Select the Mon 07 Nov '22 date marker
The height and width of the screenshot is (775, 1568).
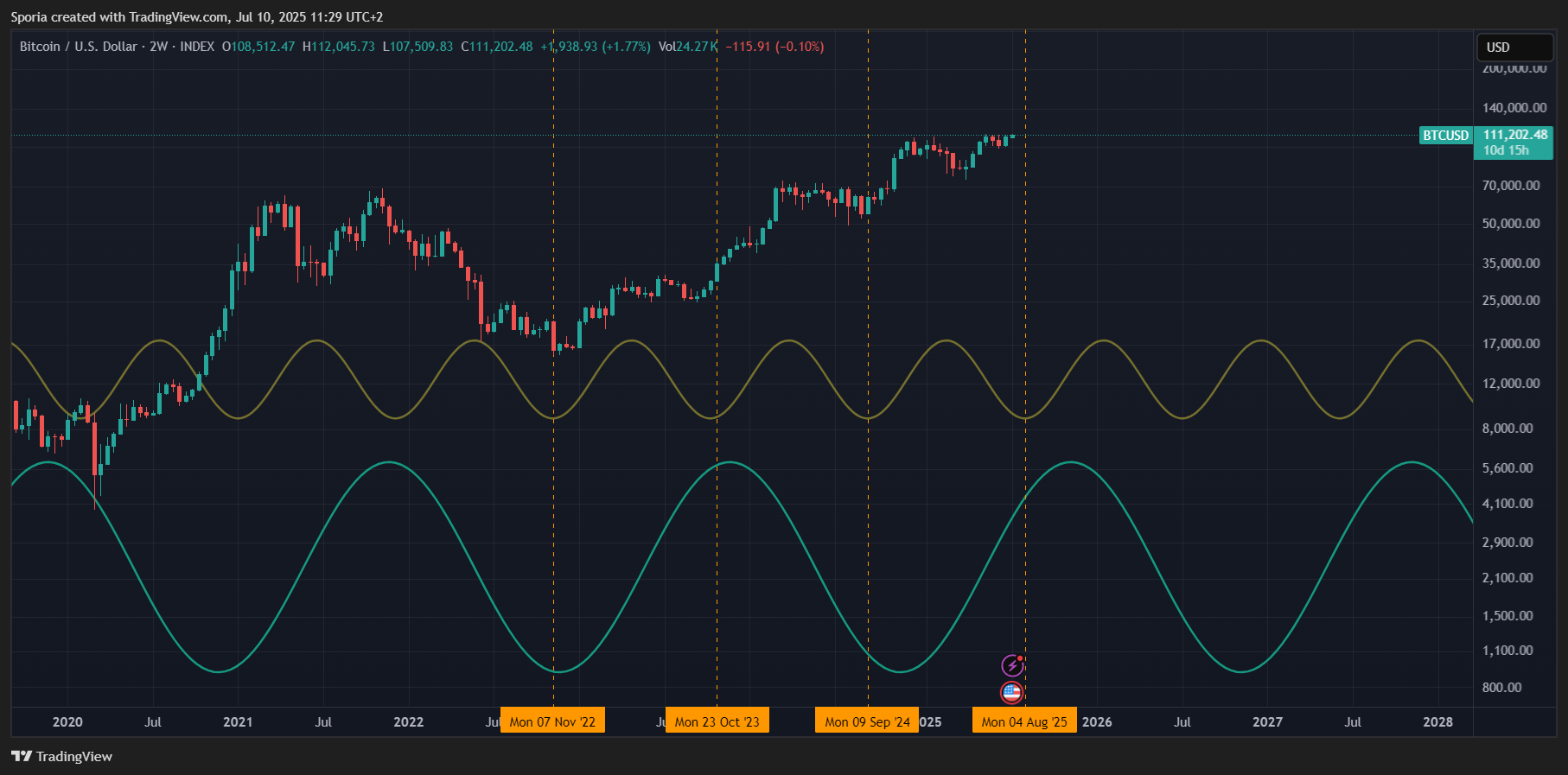coord(552,721)
